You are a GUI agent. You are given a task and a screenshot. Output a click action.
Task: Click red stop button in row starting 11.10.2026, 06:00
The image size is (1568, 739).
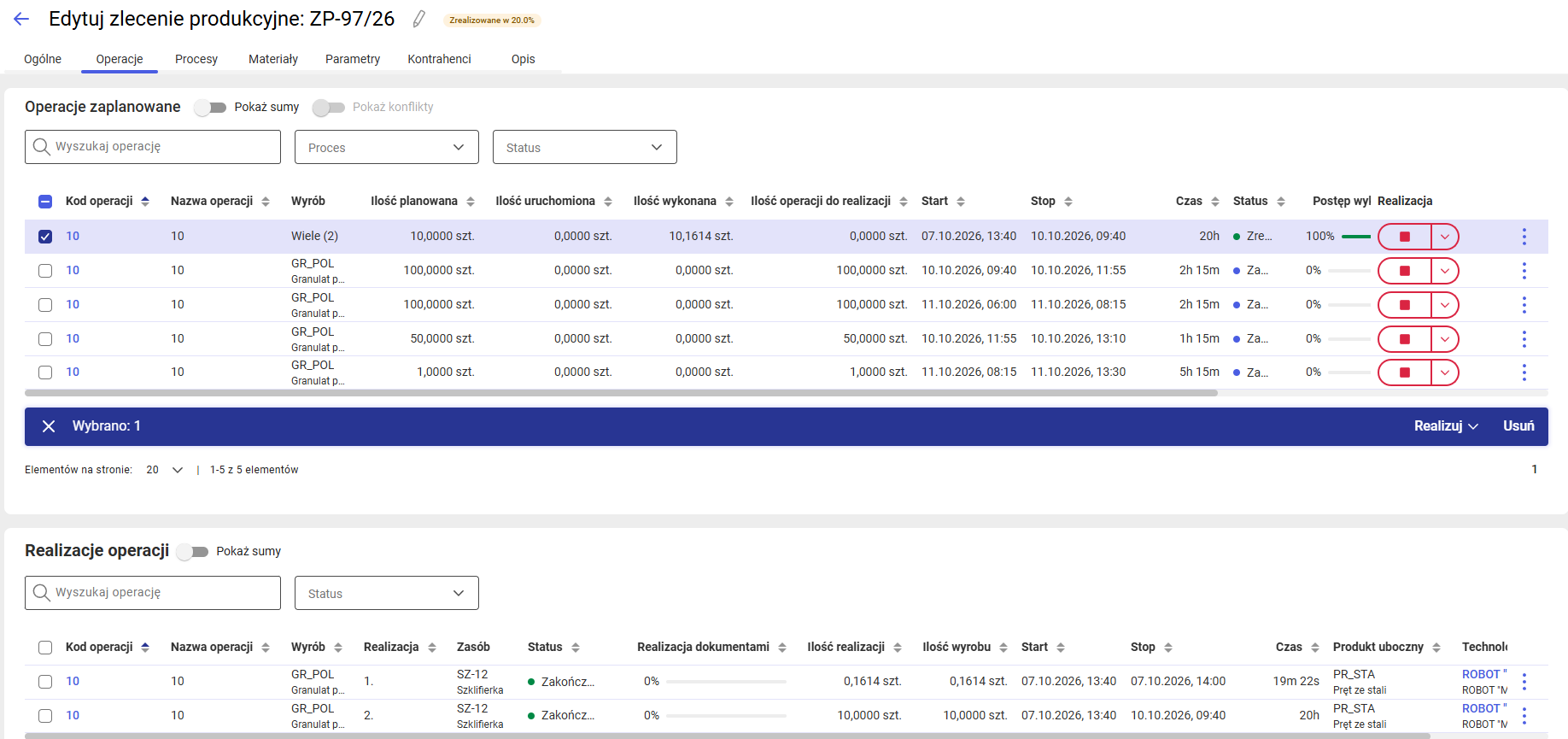[1405, 305]
